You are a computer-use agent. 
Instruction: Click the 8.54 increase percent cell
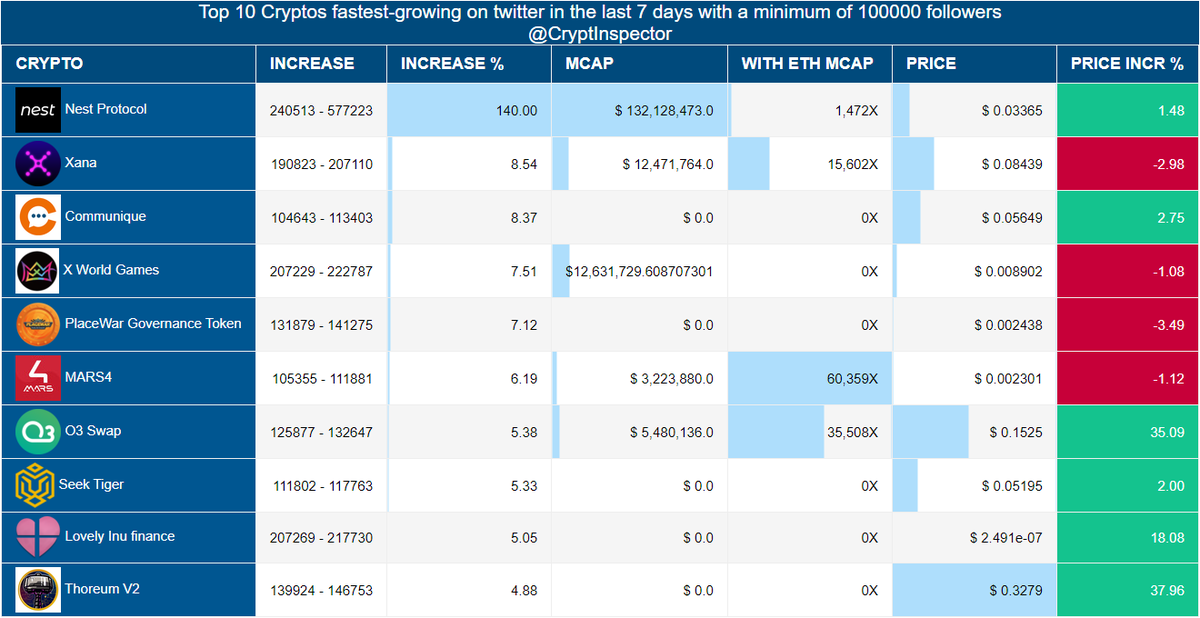click(469, 164)
